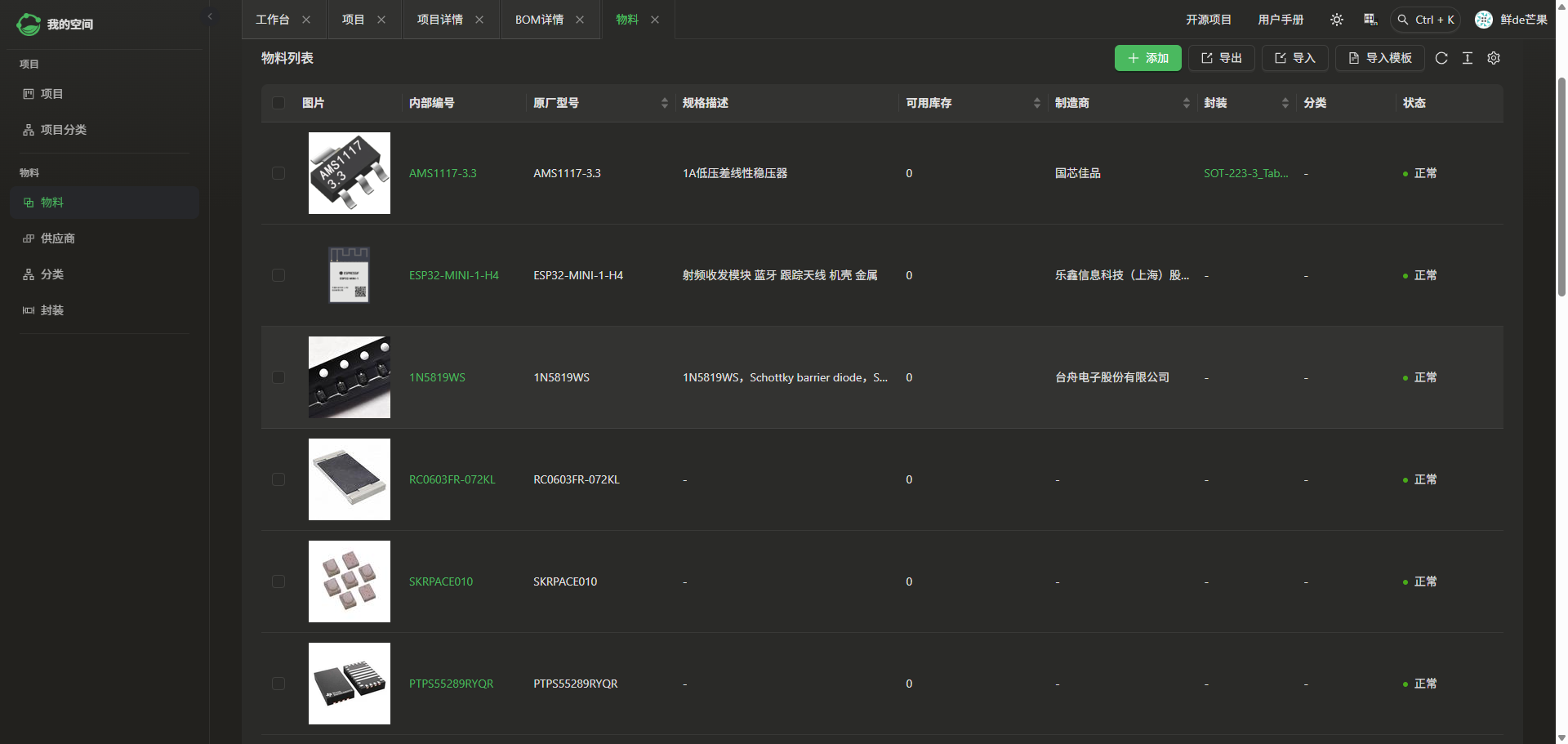Switch to the 工作台 tab
This screenshot has height=744, width=1568.
click(273, 20)
